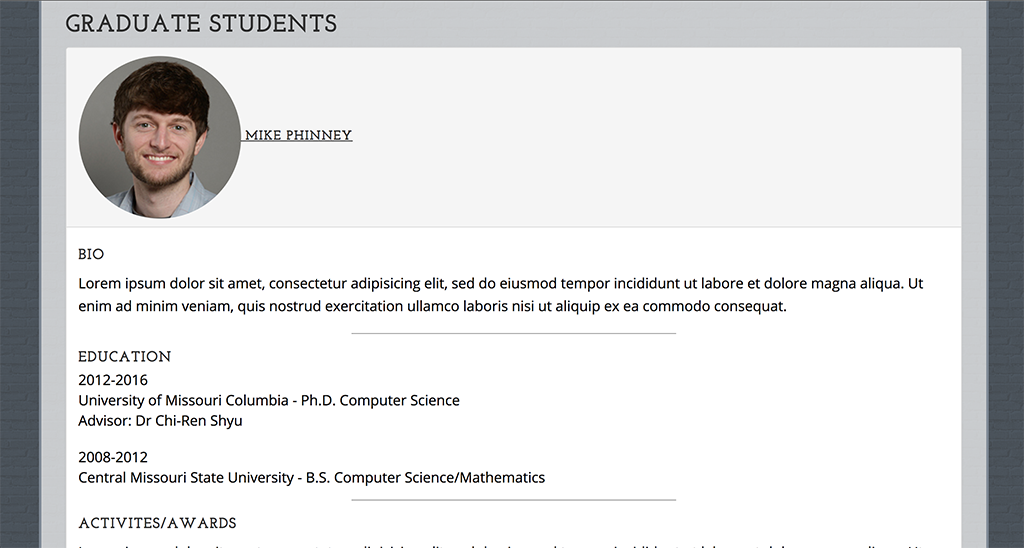Click the BIO section heading
The width and height of the screenshot is (1024, 548).
pos(91,254)
